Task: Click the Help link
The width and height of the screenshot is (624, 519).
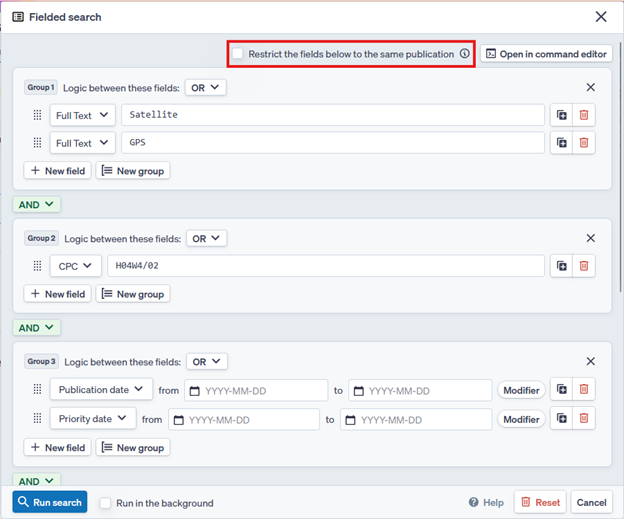Action: pyautogui.click(x=486, y=503)
